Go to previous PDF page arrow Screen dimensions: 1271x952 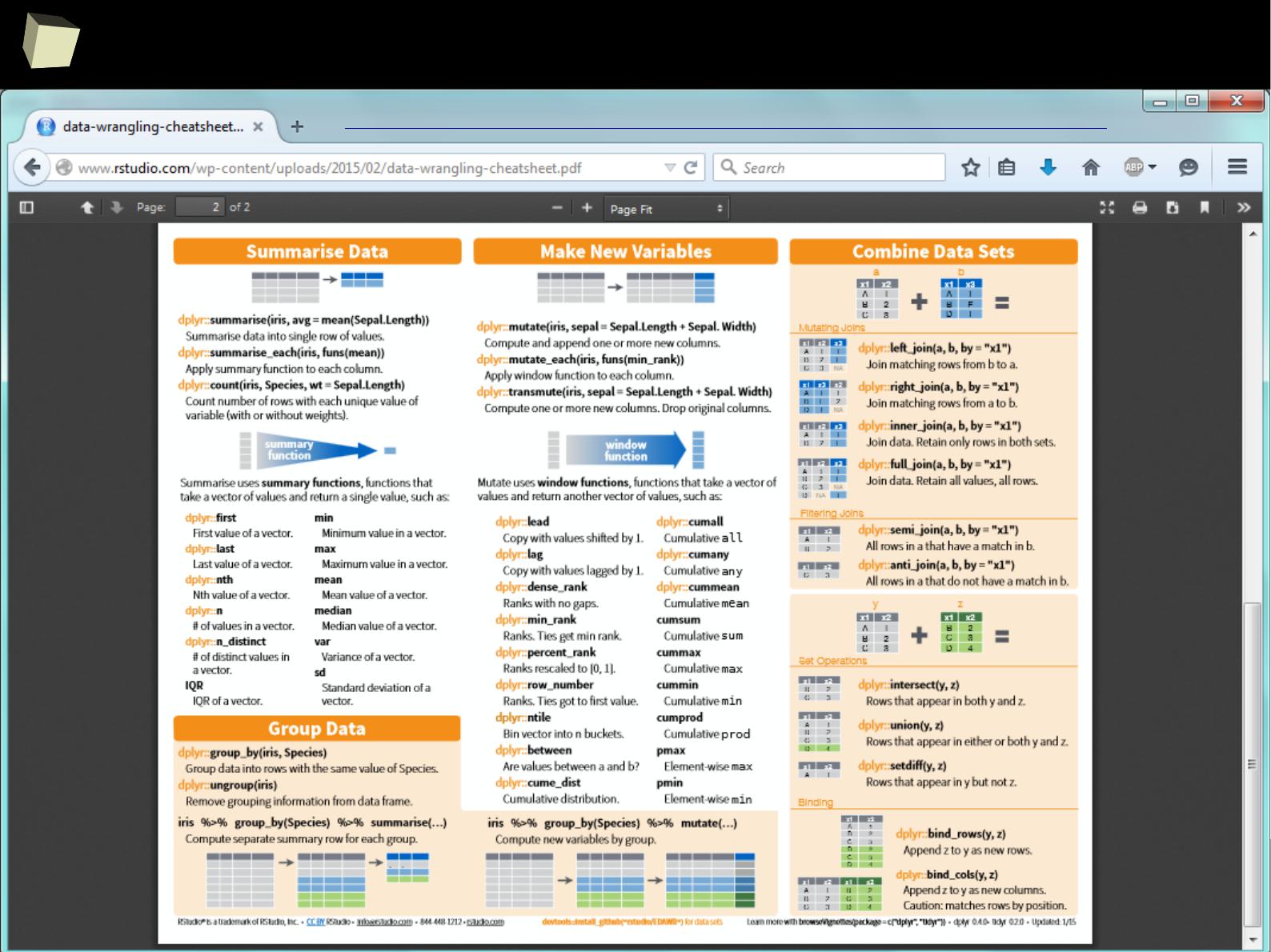pos(87,207)
